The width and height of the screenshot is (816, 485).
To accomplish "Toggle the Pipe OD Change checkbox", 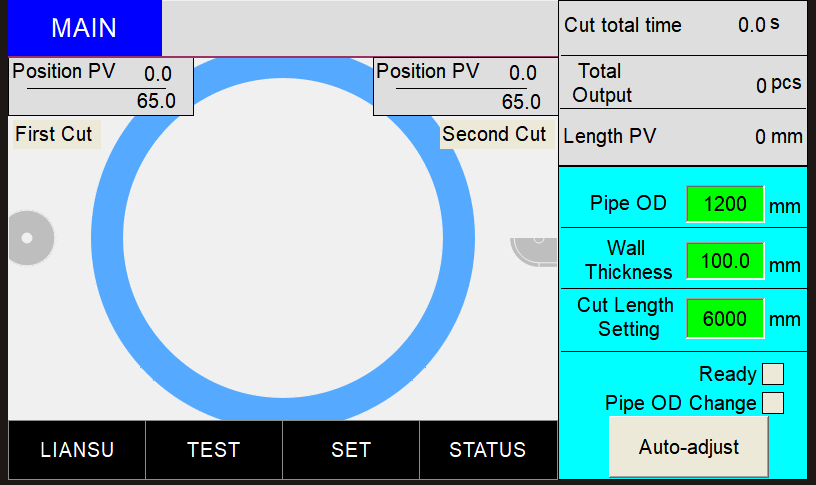I will tap(773, 403).
